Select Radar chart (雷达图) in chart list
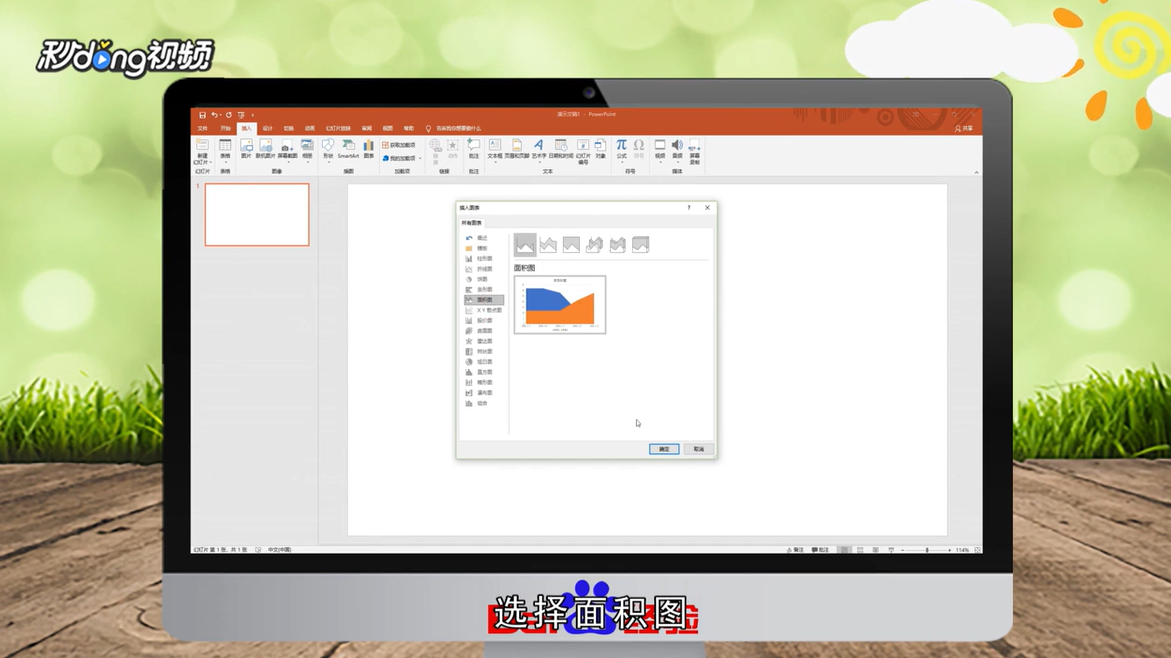Viewport: 1171px width, 658px height. coord(479,341)
